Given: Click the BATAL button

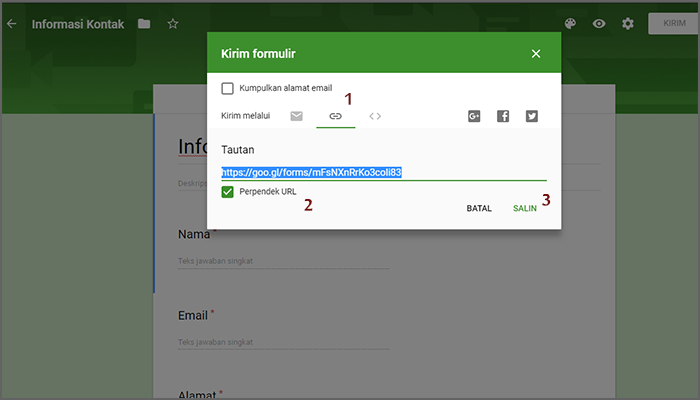Looking at the screenshot, I should (x=479, y=209).
